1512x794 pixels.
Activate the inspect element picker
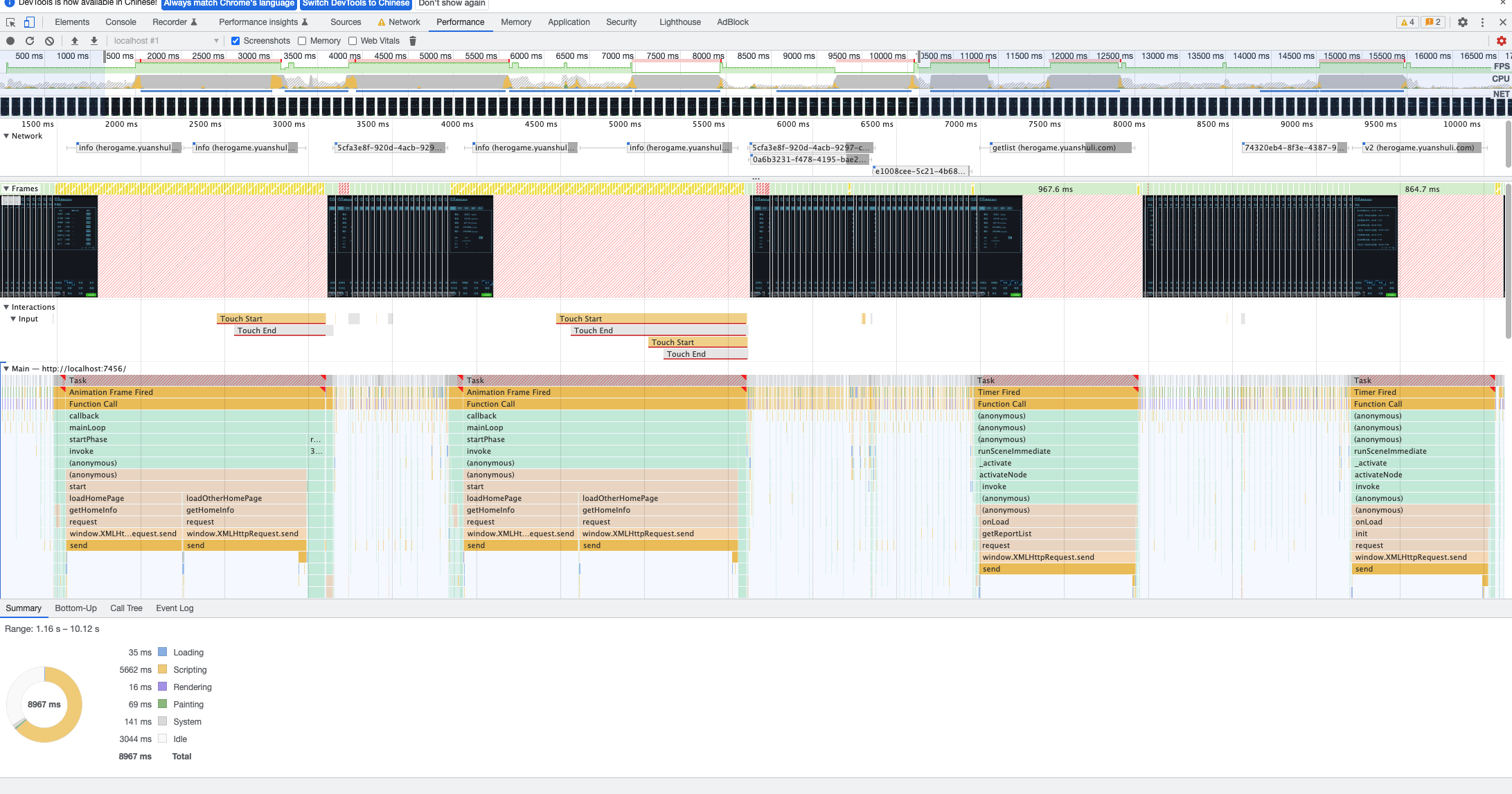click(x=10, y=22)
